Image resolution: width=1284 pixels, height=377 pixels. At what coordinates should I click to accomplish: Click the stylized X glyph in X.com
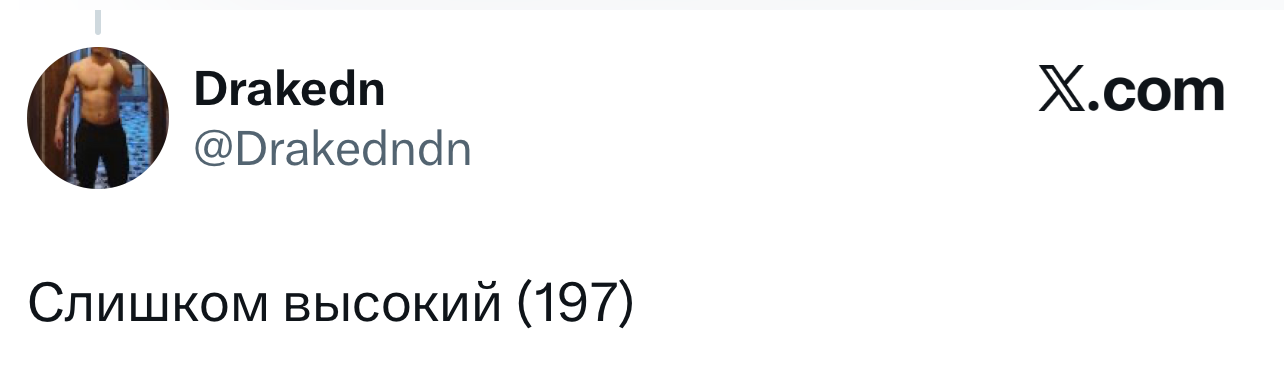tap(1062, 92)
